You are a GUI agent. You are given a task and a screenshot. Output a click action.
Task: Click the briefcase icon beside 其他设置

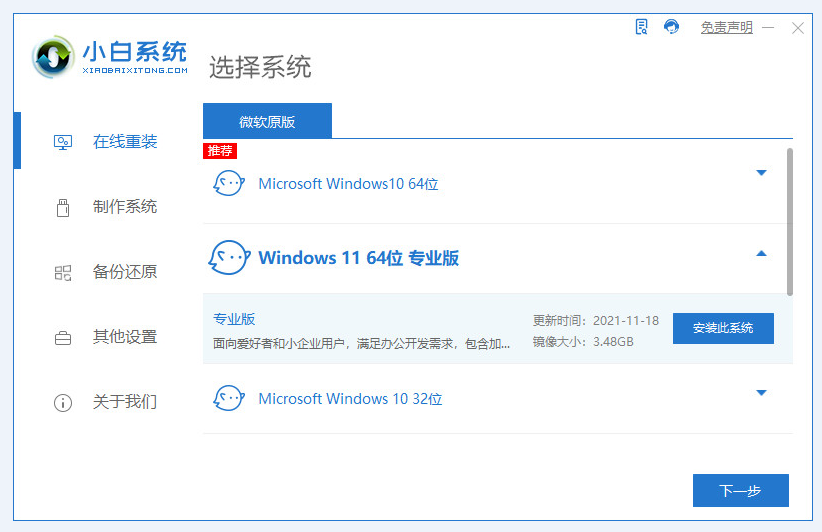[62, 338]
